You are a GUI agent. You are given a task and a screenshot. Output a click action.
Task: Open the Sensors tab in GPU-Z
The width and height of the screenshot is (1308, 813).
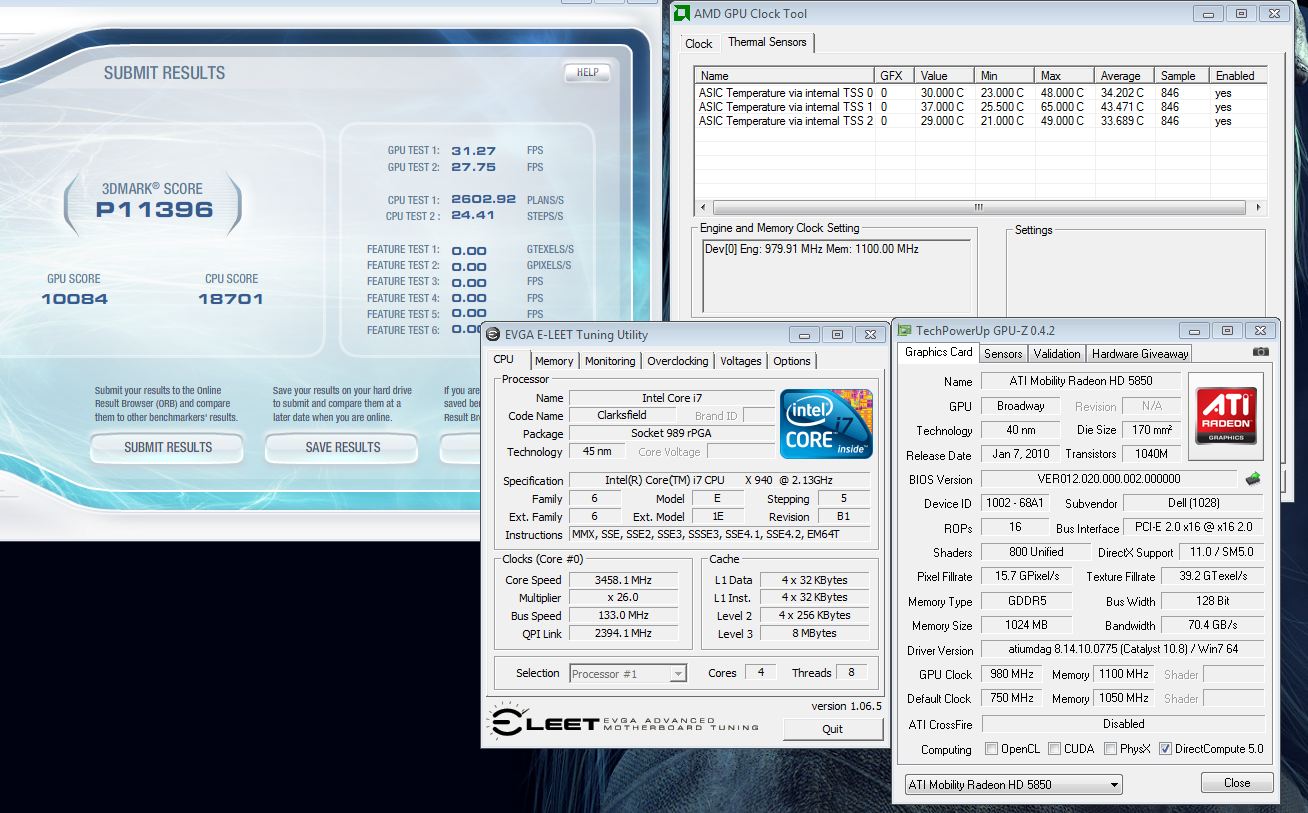(x=1003, y=354)
